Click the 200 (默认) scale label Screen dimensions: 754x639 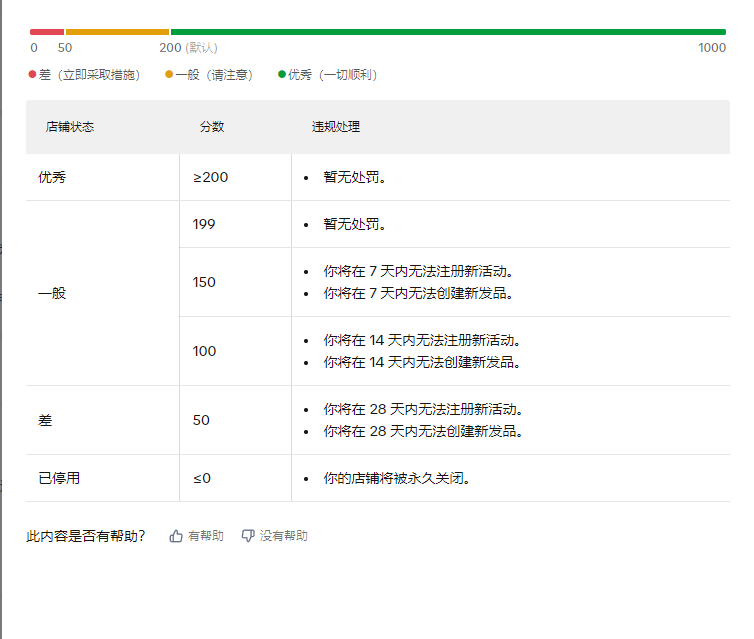[x=188, y=48]
